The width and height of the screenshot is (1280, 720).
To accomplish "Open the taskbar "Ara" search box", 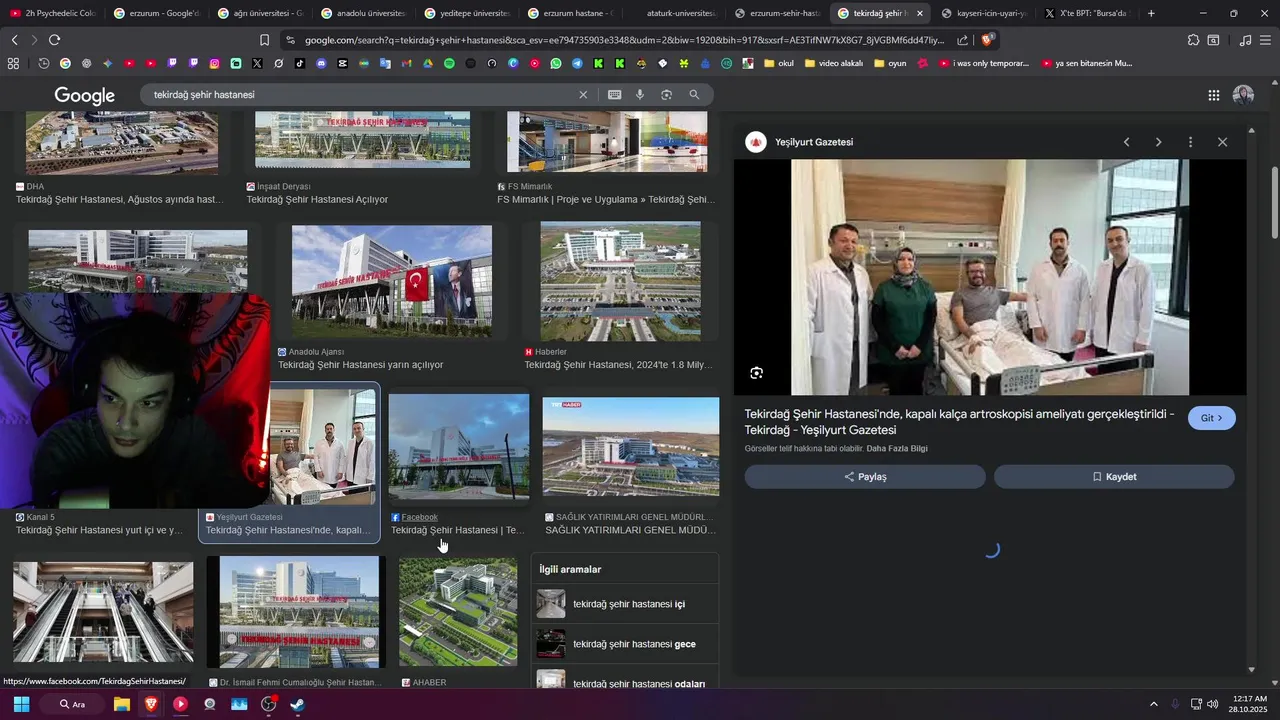I will pos(72,704).
